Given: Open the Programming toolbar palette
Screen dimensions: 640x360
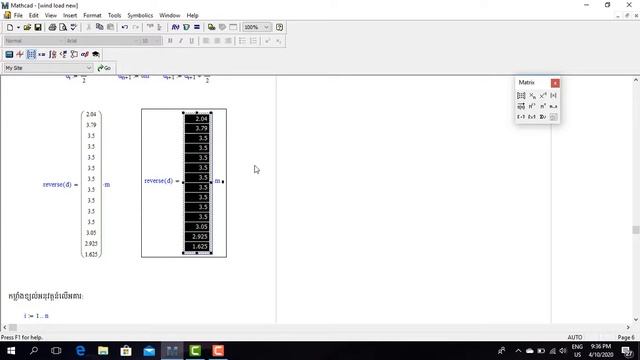Looking at the screenshot, I should coord(74,54).
